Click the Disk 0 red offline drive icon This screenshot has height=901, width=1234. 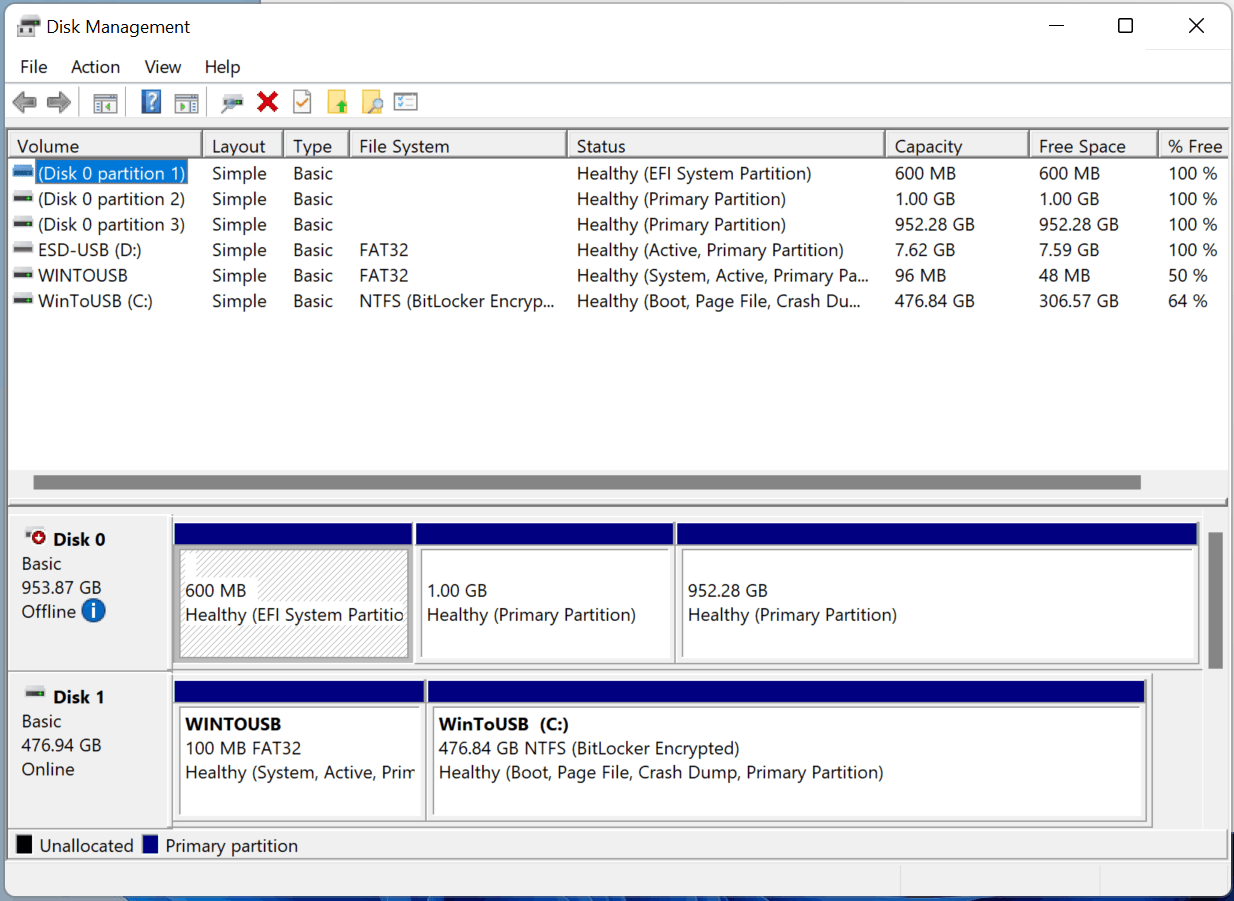pyautogui.click(x=35, y=538)
